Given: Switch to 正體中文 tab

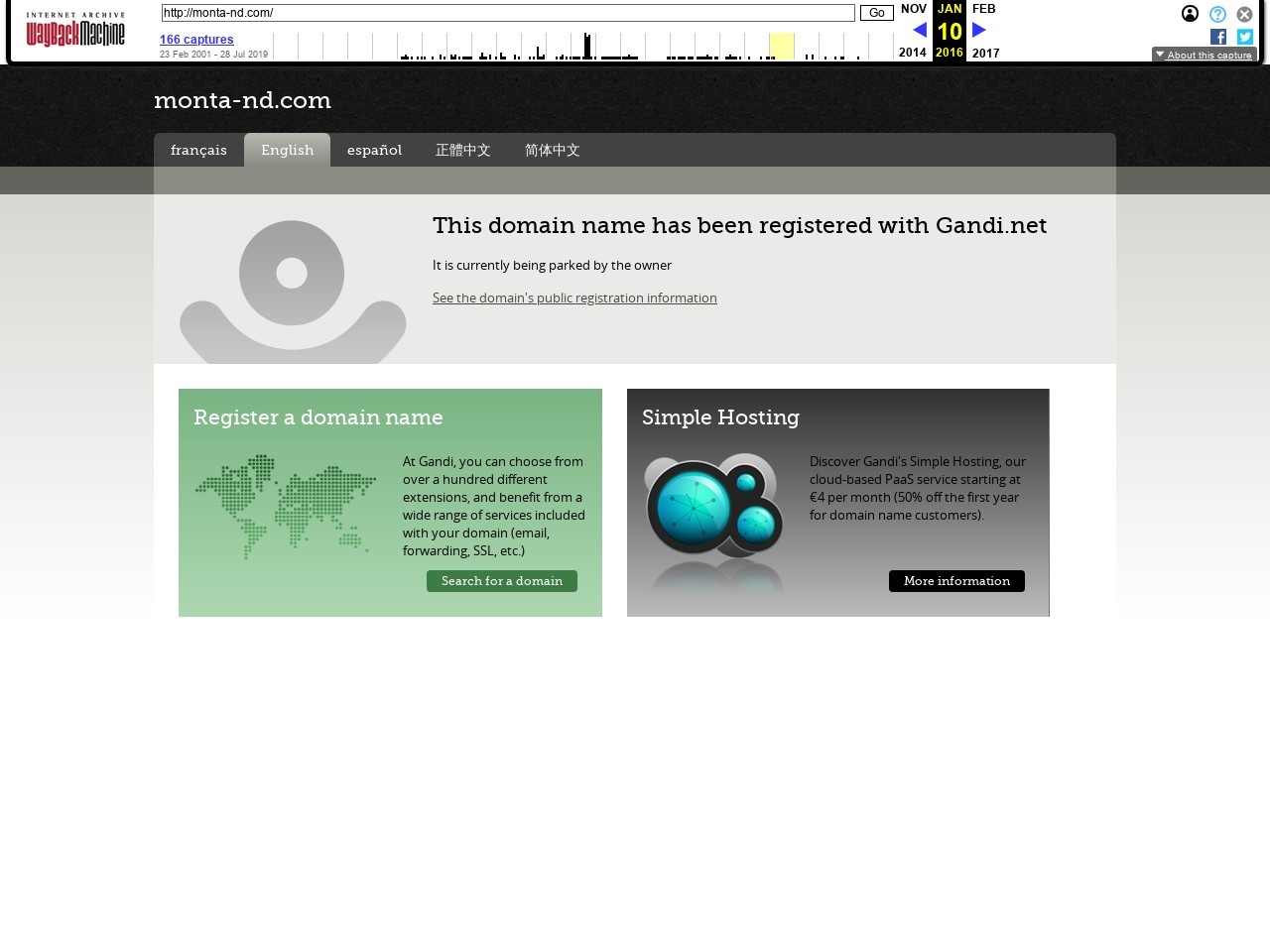Looking at the screenshot, I should [462, 151].
